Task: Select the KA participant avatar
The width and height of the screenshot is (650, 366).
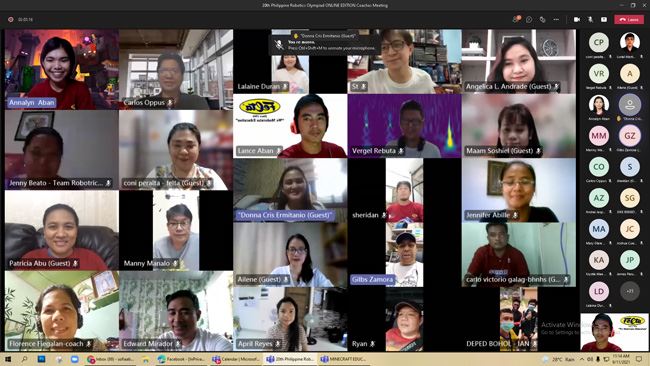Action: pyautogui.click(x=599, y=260)
